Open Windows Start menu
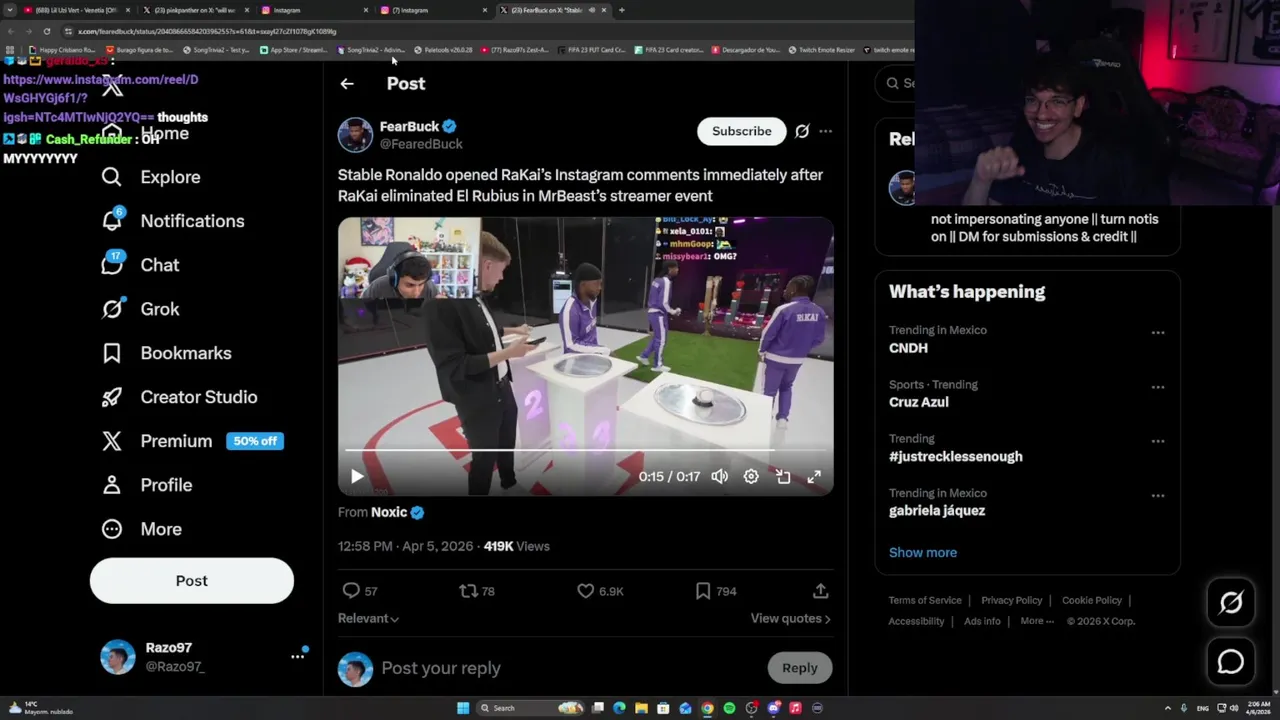This screenshot has width=1280, height=720. click(463, 708)
